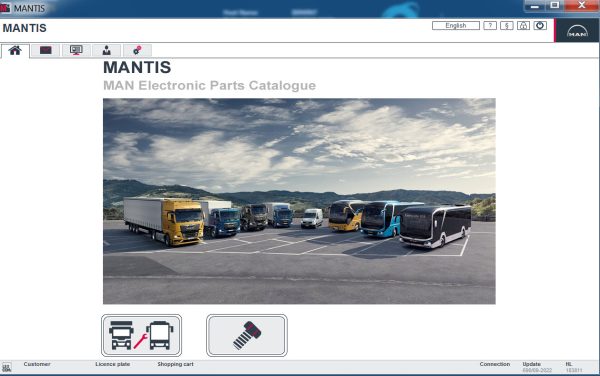Open the English language selector
This screenshot has height=376, width=600.
click(456, 26)
